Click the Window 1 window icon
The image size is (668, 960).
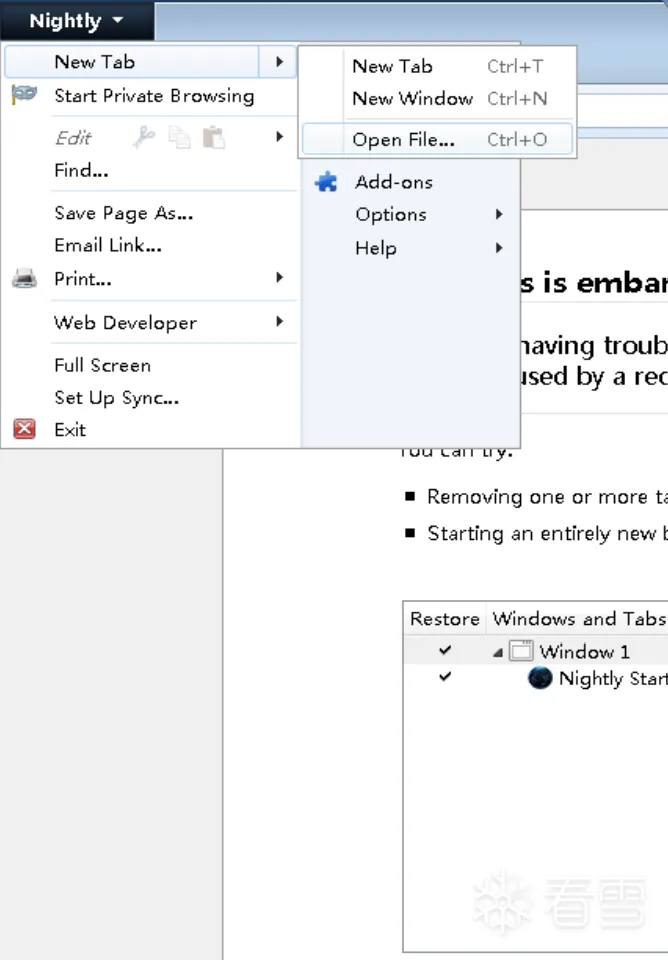pos(521,650)
